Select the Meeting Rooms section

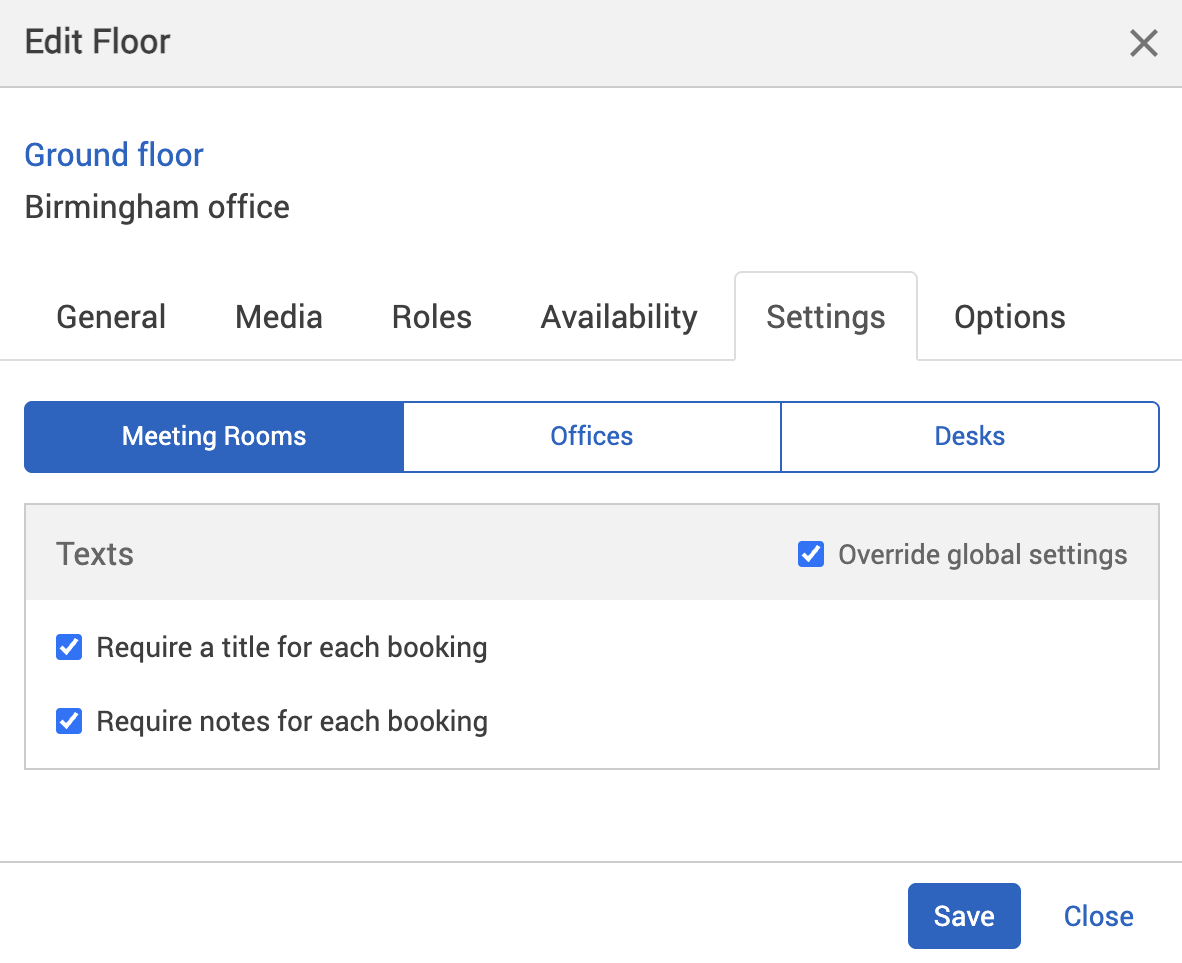coord(213,436)
